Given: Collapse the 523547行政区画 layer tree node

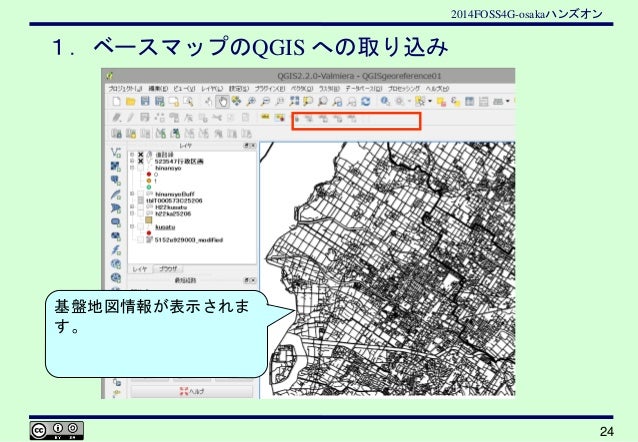Looking at the screenshot, I should [132, 161].
